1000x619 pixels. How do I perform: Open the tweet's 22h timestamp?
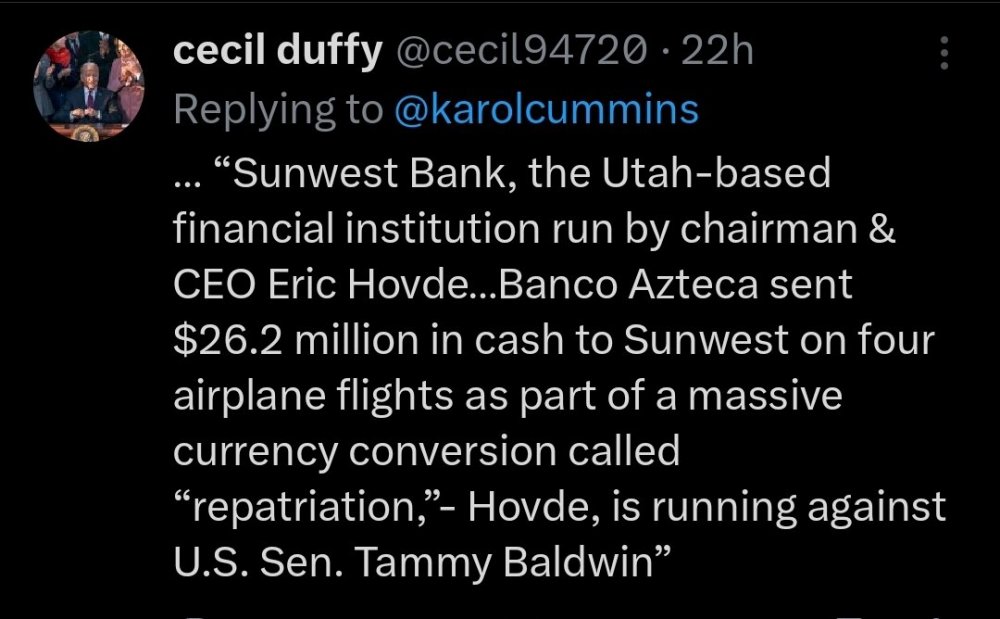716,52
